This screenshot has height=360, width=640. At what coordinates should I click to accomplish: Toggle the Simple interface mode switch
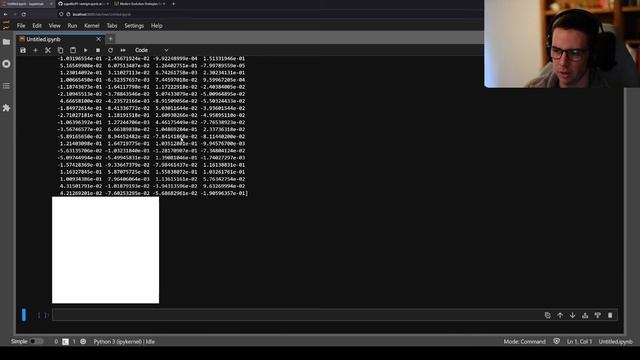coord(36,341)
